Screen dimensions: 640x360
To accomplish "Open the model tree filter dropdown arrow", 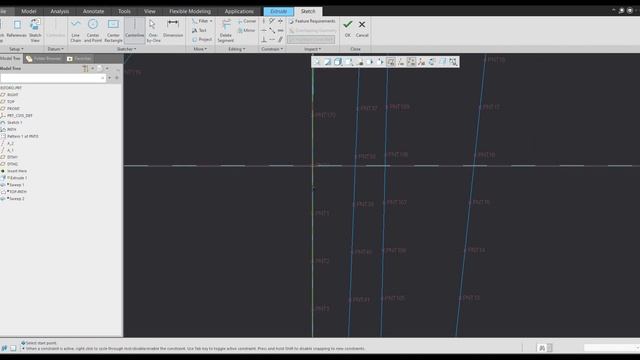I will pyautogui.click(x=109, y=78).
